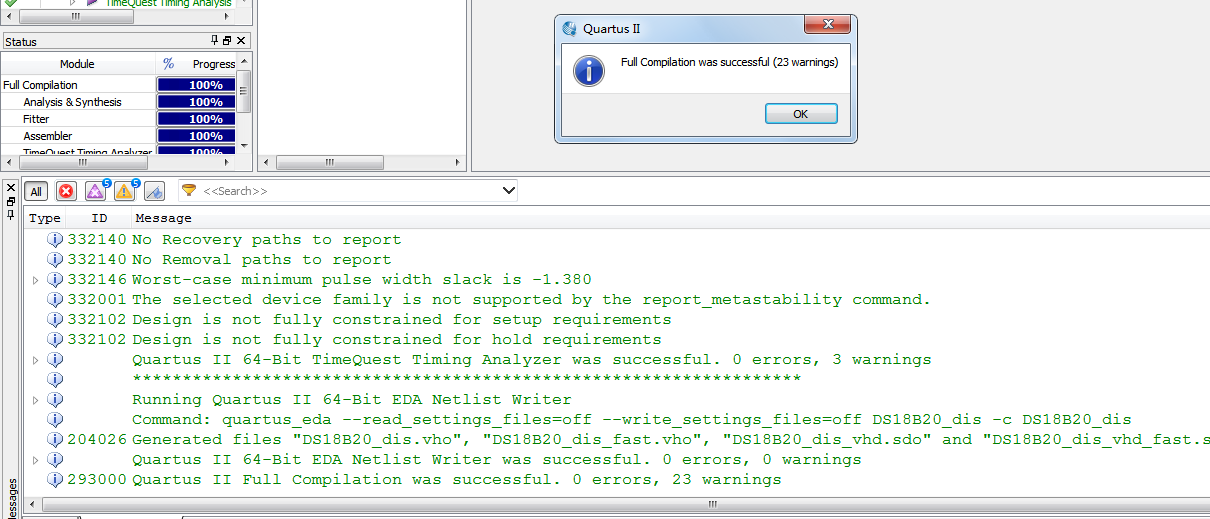This screenshot has height=519, width=1210.
Task: Click OK in the Quartus II dialog
Action: tap(801, 114)
